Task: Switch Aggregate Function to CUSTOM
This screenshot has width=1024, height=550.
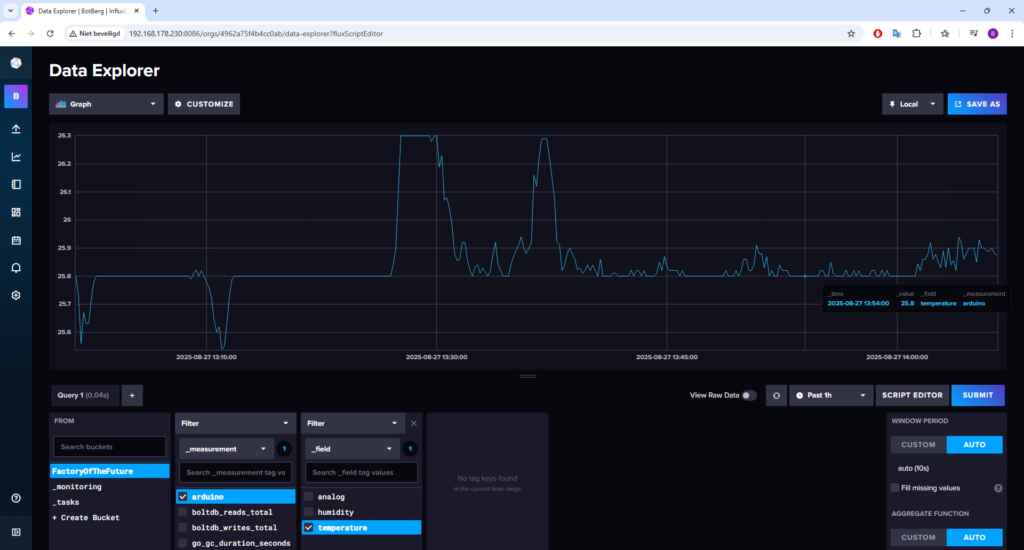Action: point(918,538)
